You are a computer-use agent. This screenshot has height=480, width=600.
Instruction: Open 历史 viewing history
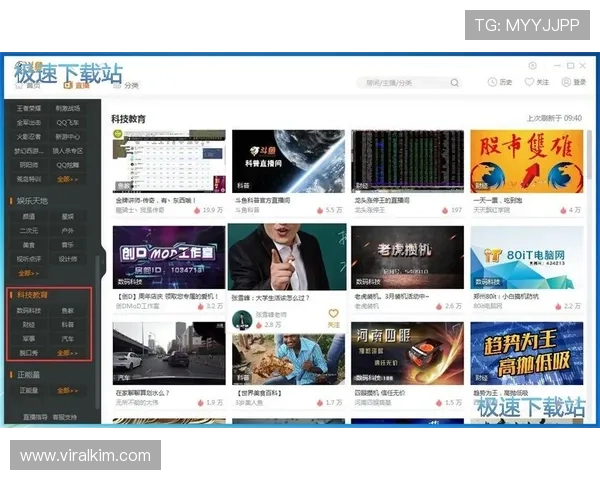point(500,82)
